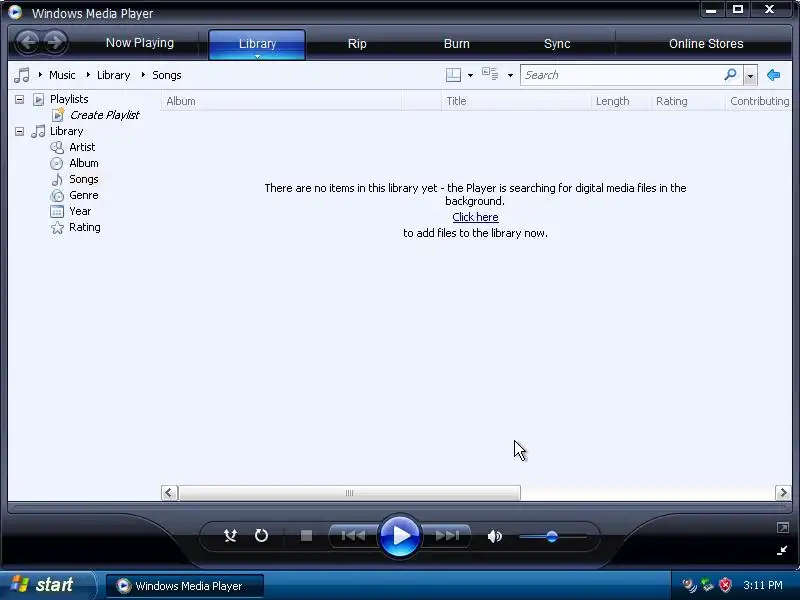Click the large Play button

pyautogui.click(x=399, y=536)
